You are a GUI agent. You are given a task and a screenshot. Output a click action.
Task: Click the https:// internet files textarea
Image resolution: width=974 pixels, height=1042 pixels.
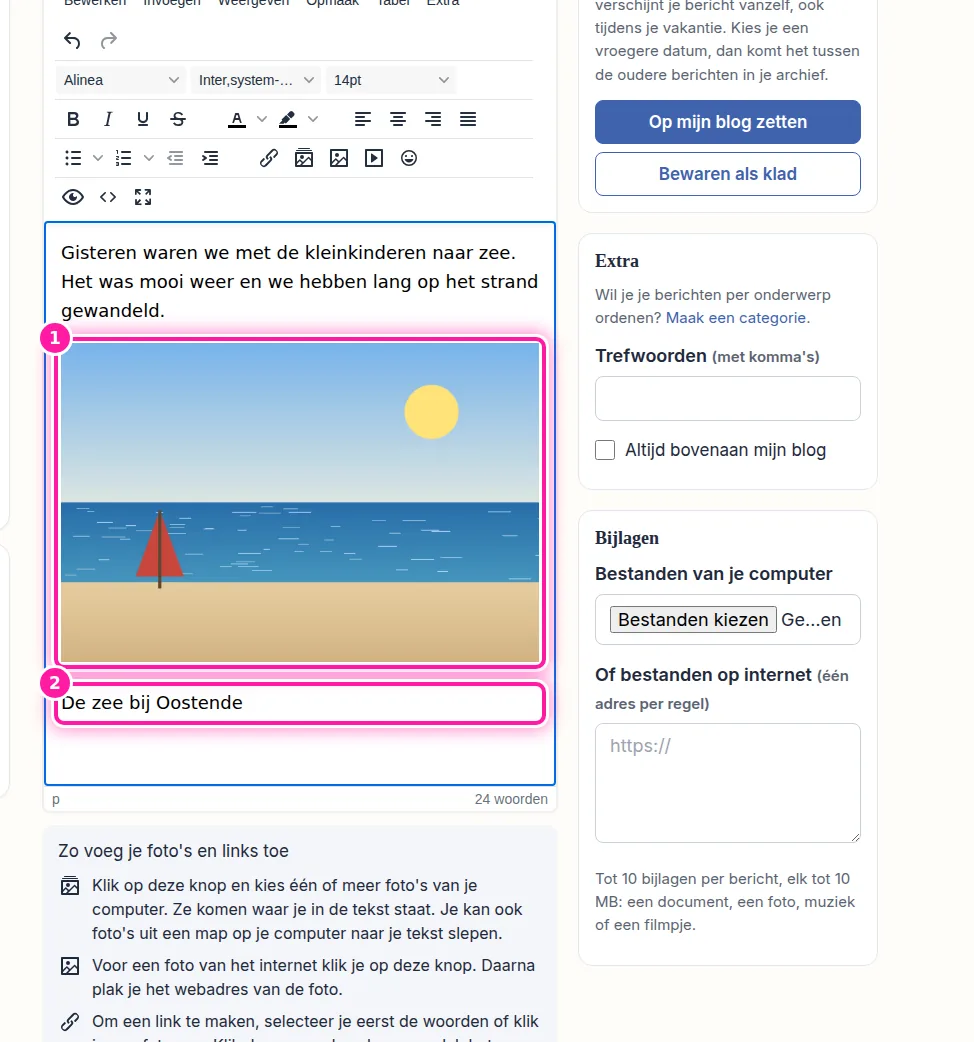click(728, 783)
